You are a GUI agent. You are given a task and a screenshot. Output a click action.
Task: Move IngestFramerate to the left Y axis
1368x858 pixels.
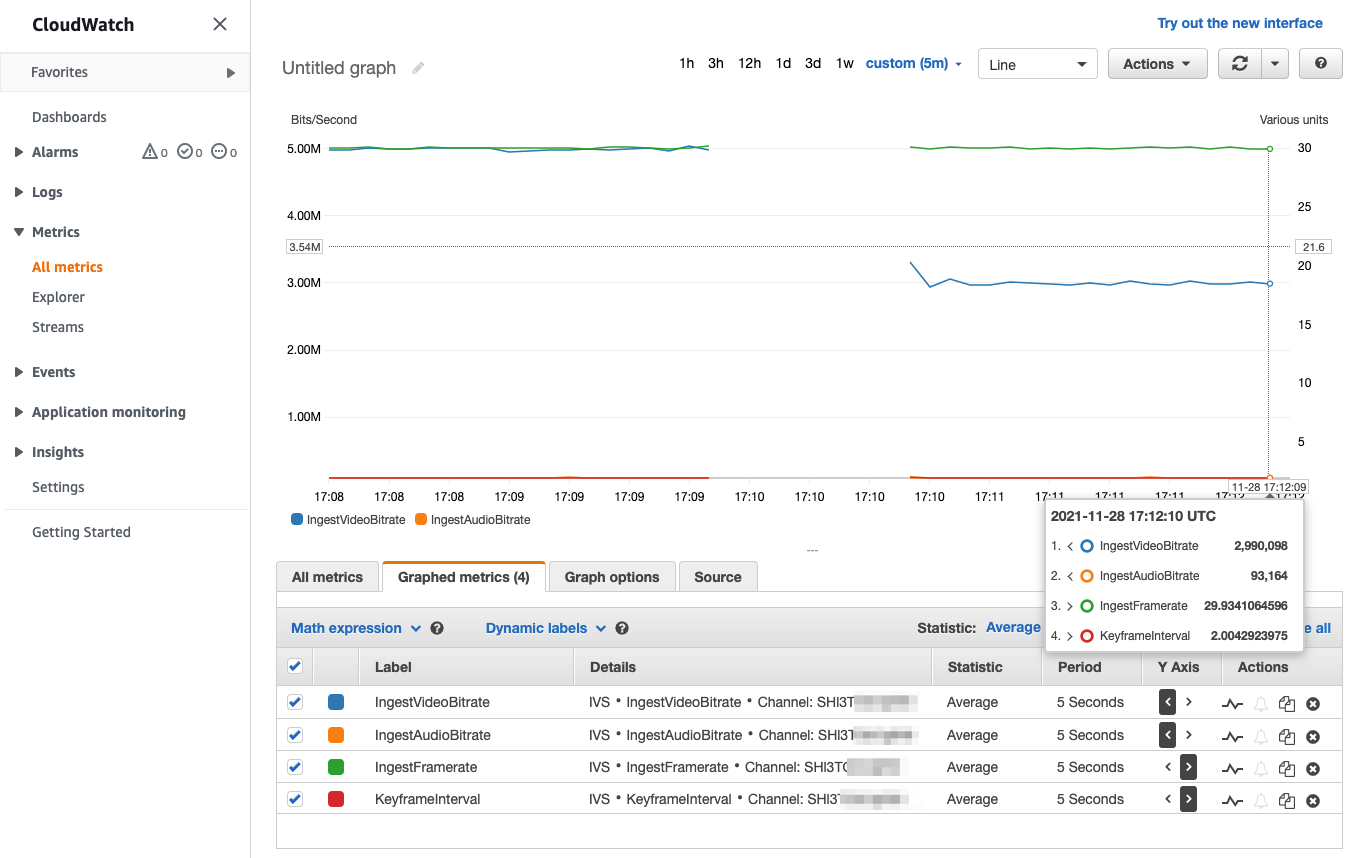point(1168,767)
